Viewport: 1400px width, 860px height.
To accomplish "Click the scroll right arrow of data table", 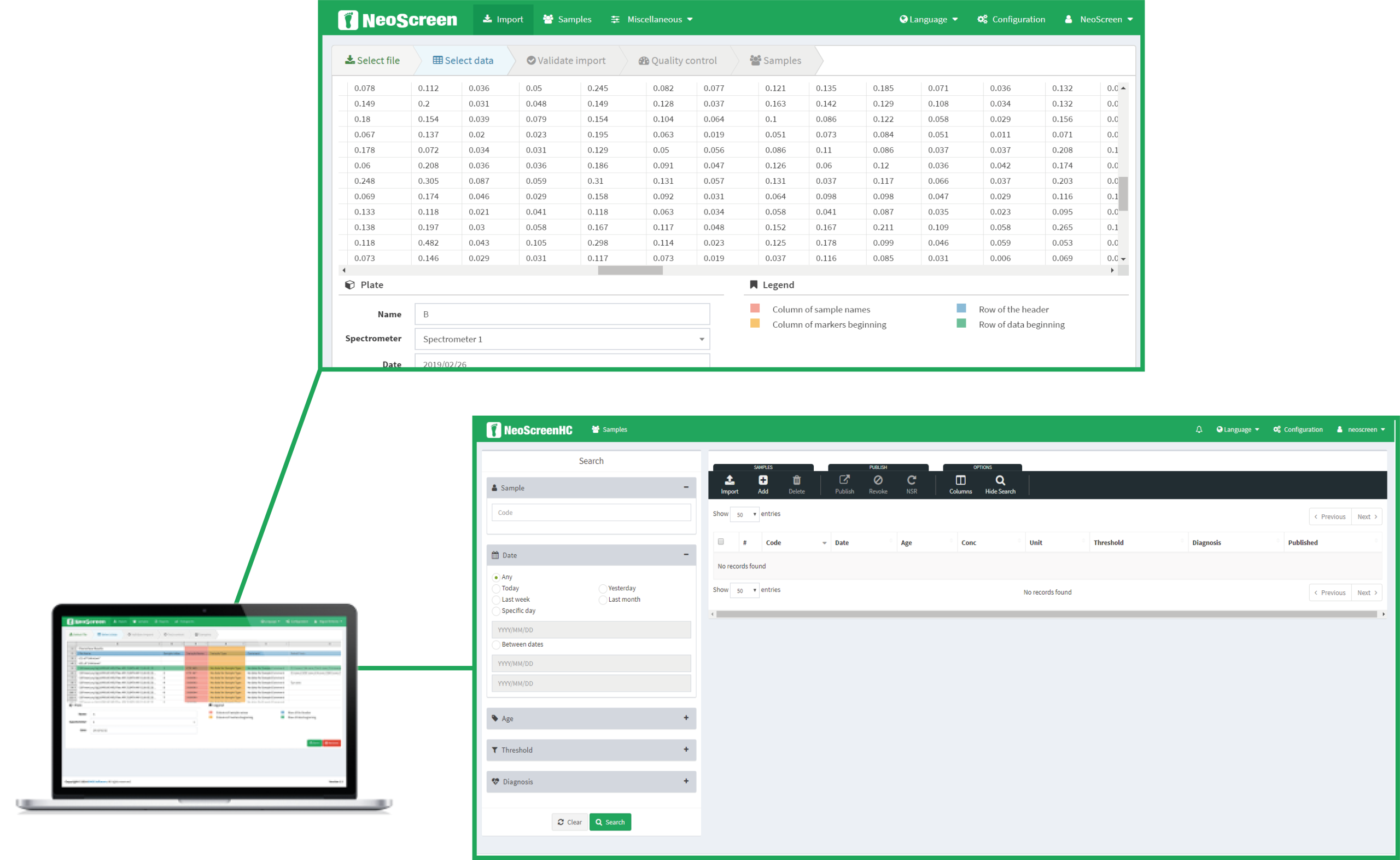I will click(1112, 270).
